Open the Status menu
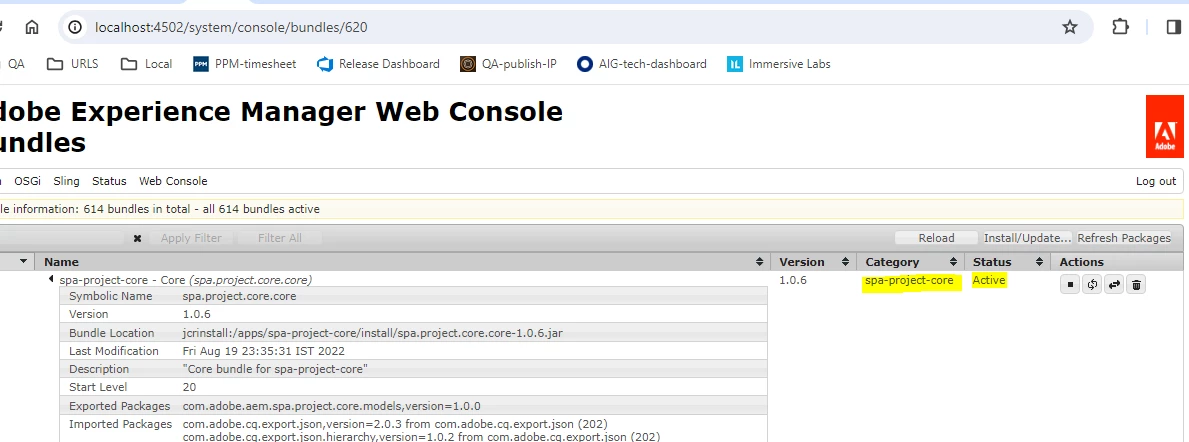The height and width of the screenshot is (442, 1189). 109,181
